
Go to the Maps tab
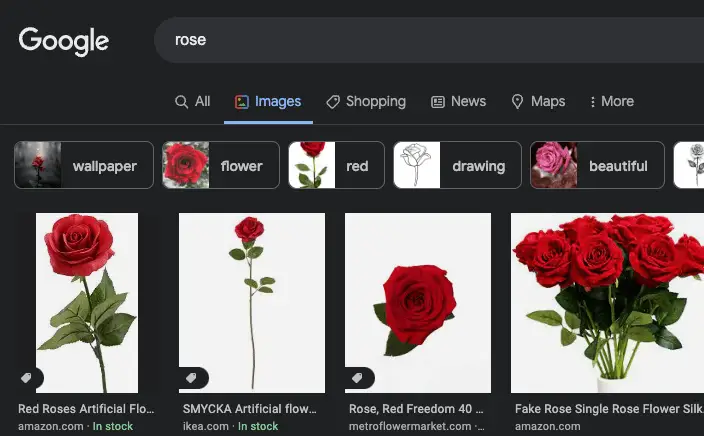click(x=538, y=101)
